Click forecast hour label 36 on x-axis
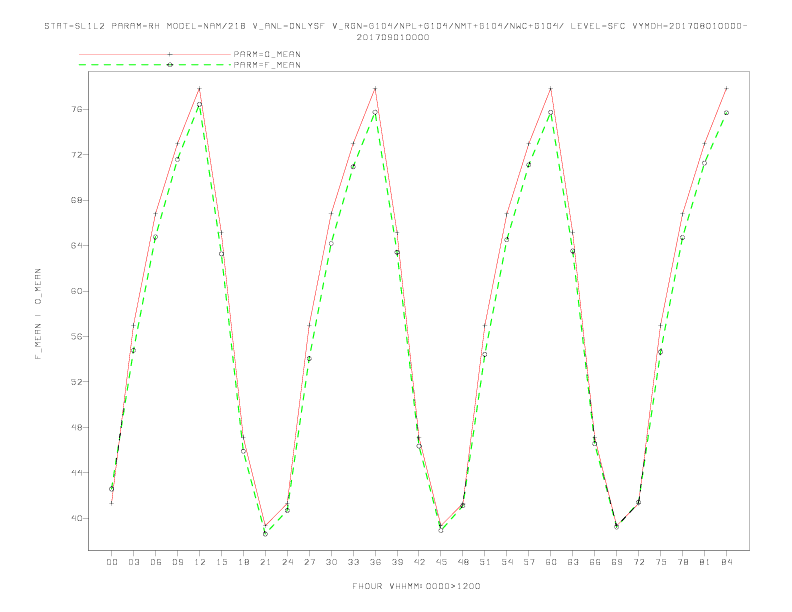 375,562
